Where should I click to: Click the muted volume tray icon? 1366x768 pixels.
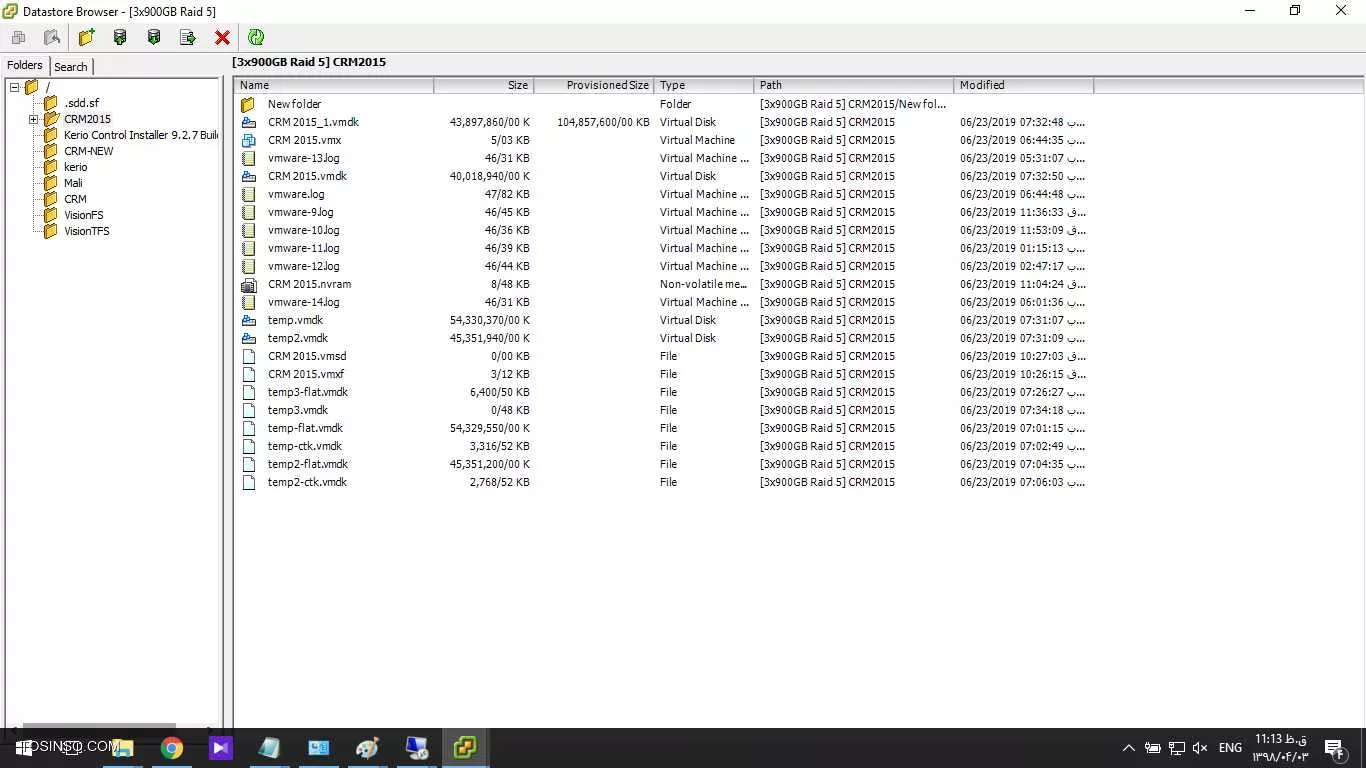[x=1200, y=748]
